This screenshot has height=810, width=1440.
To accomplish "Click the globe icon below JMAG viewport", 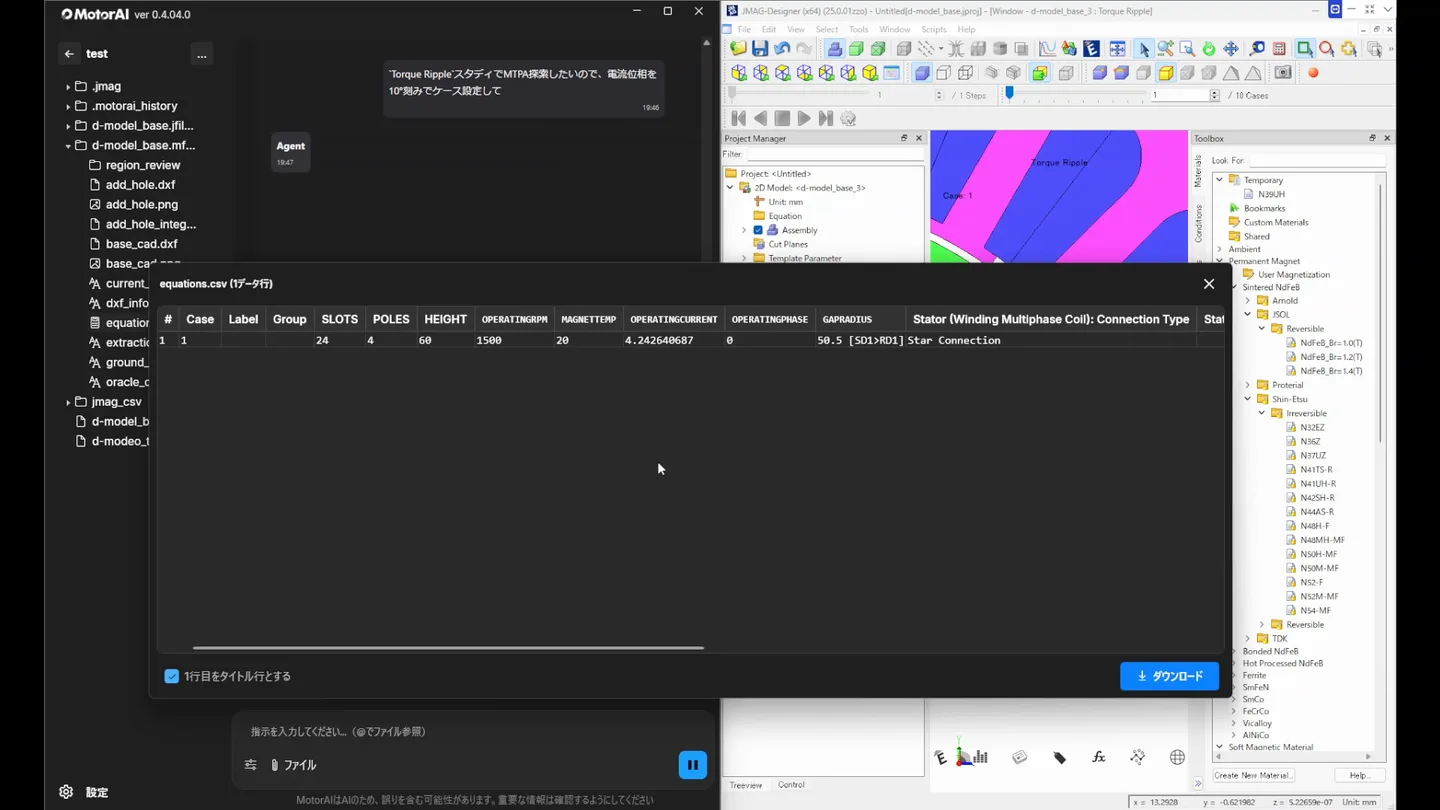I will point(1177,757).
